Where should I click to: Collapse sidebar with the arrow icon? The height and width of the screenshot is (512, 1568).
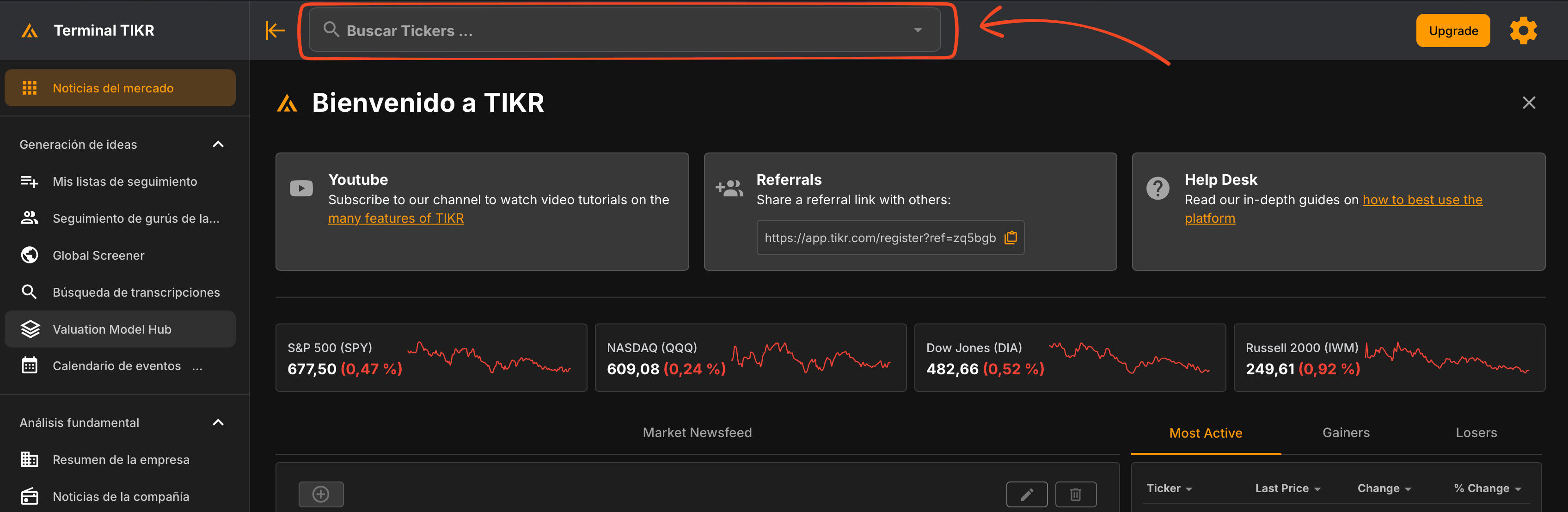coord(275,30)
